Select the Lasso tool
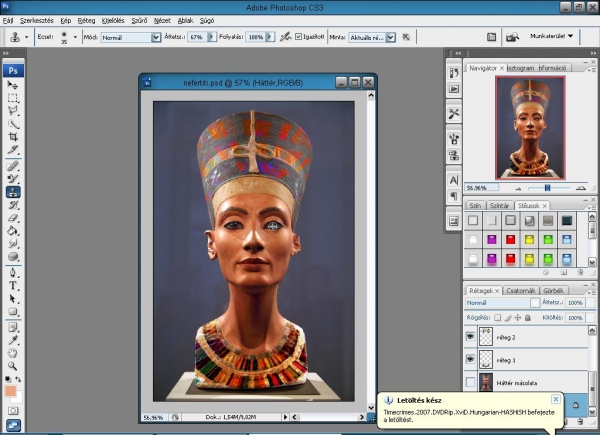This screenshot has width=600, height=435. click(13, 111)
